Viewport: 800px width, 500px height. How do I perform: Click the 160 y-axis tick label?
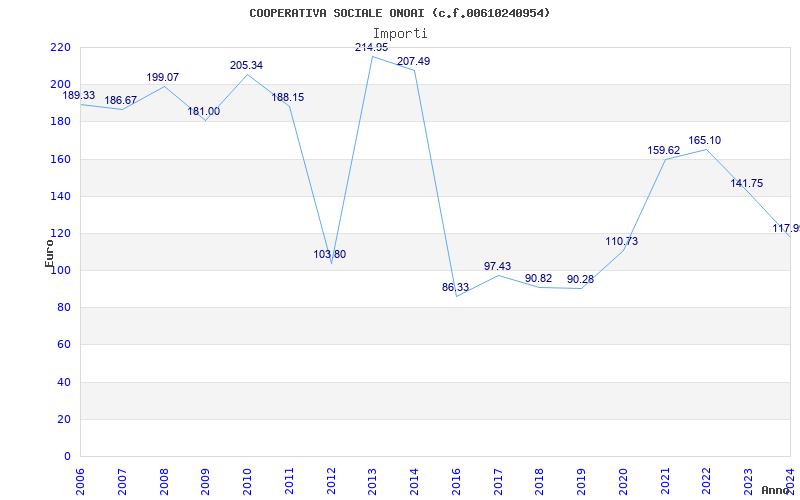coord(60,159)
